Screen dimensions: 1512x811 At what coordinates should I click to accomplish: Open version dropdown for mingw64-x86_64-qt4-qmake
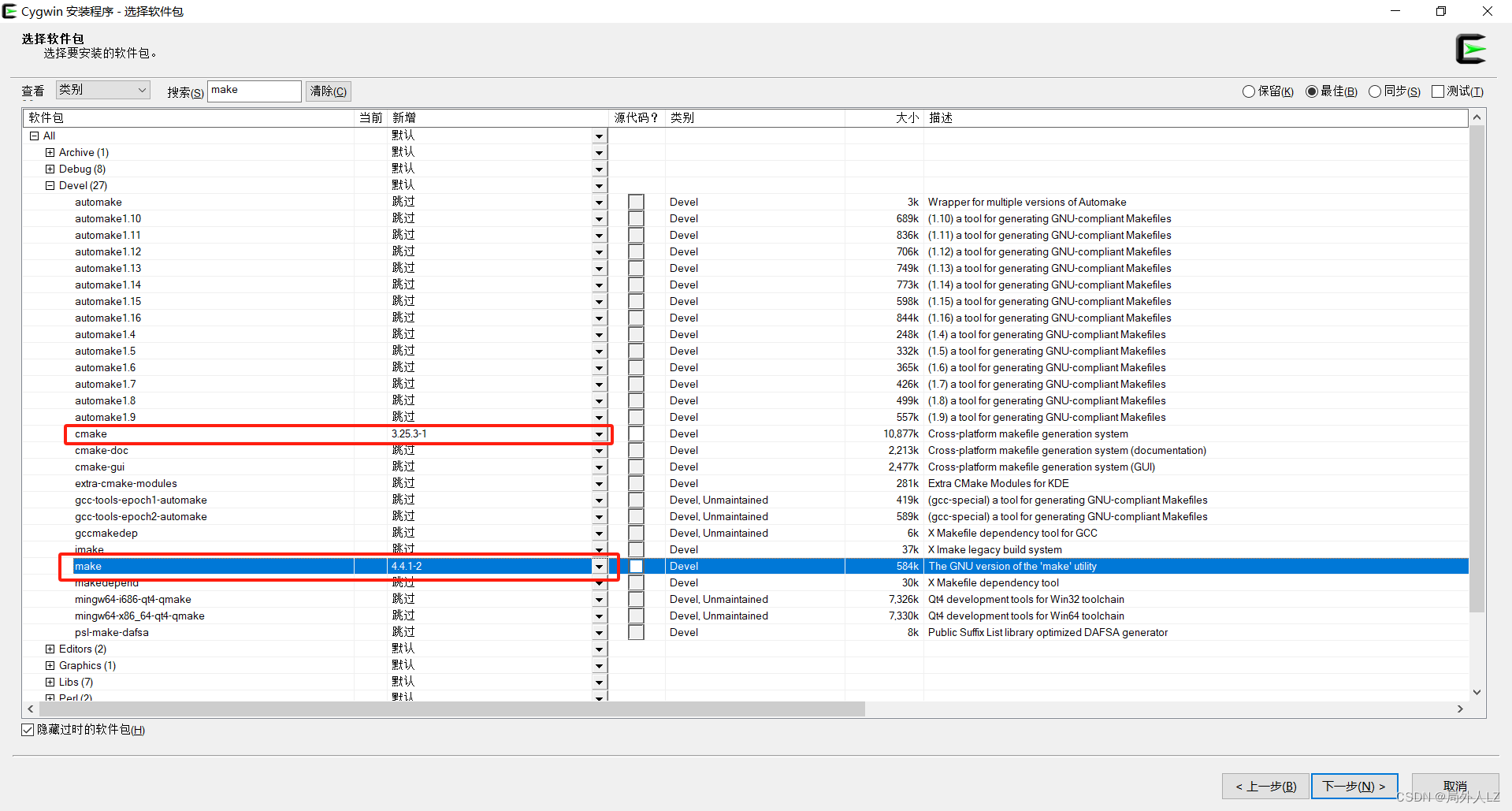tap(599, 616)
